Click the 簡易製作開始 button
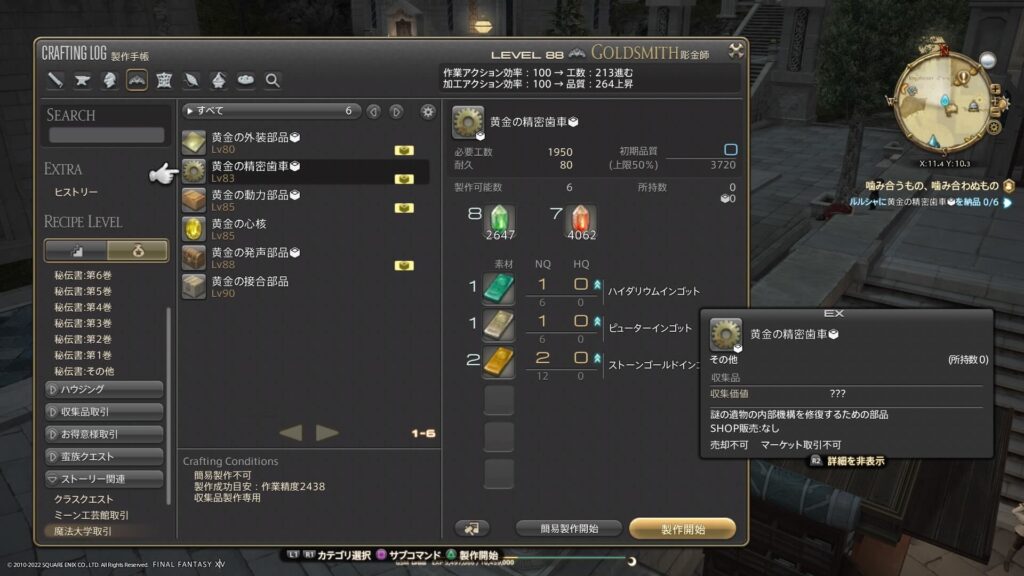The width and height of the screenshot is (1024, 576). point(569,528)
